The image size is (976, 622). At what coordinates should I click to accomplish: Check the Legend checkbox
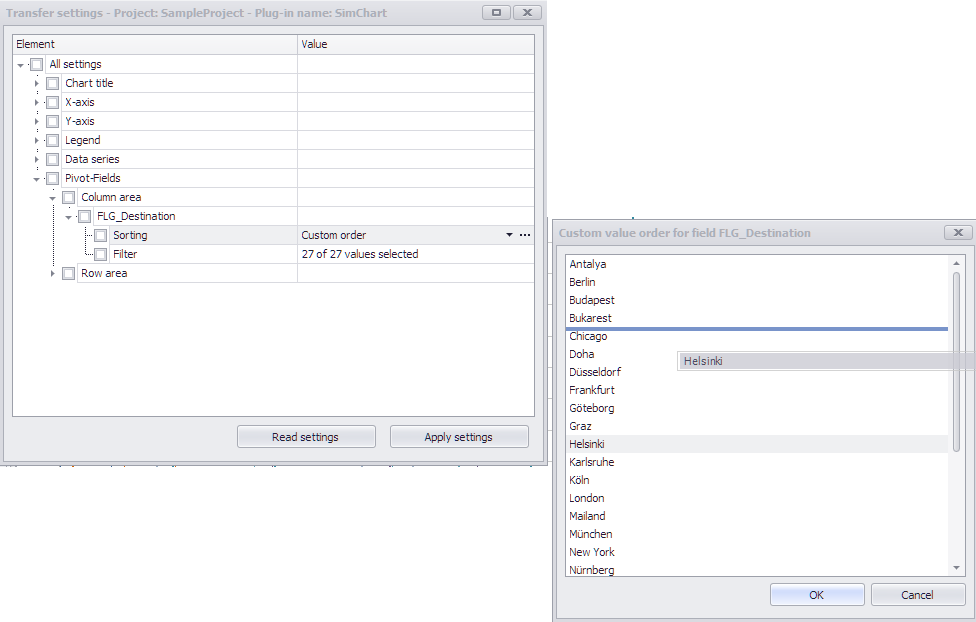(53, 140)
